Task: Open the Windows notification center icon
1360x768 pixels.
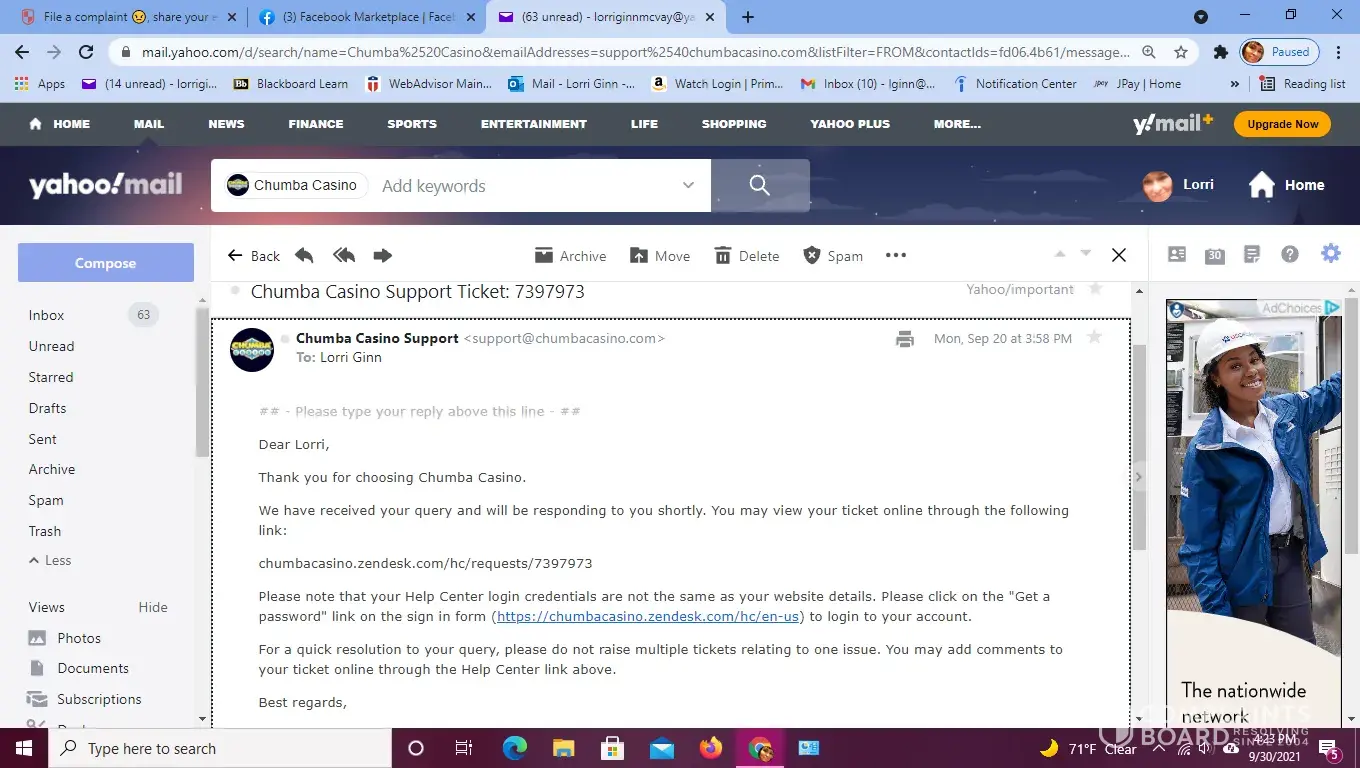Action: pyautogui.click(x=1330, y=749)
